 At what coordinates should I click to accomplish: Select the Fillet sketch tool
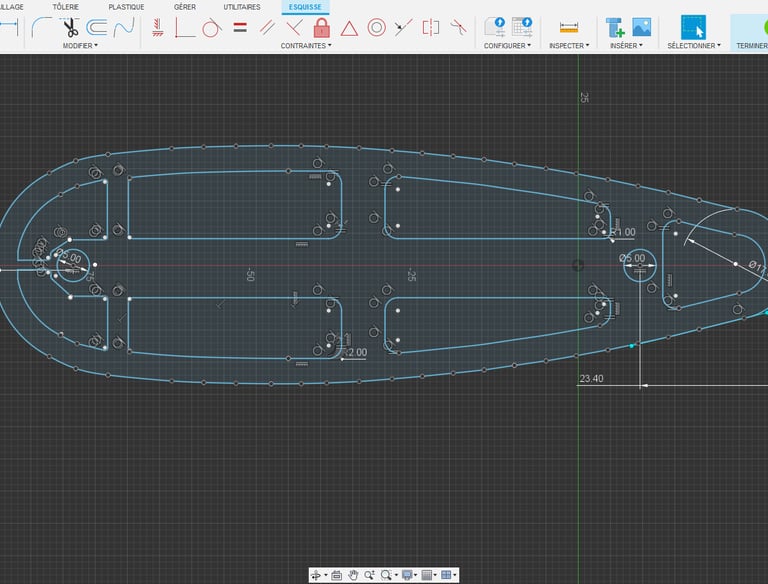pyautogui.click(x=41, y=27)
